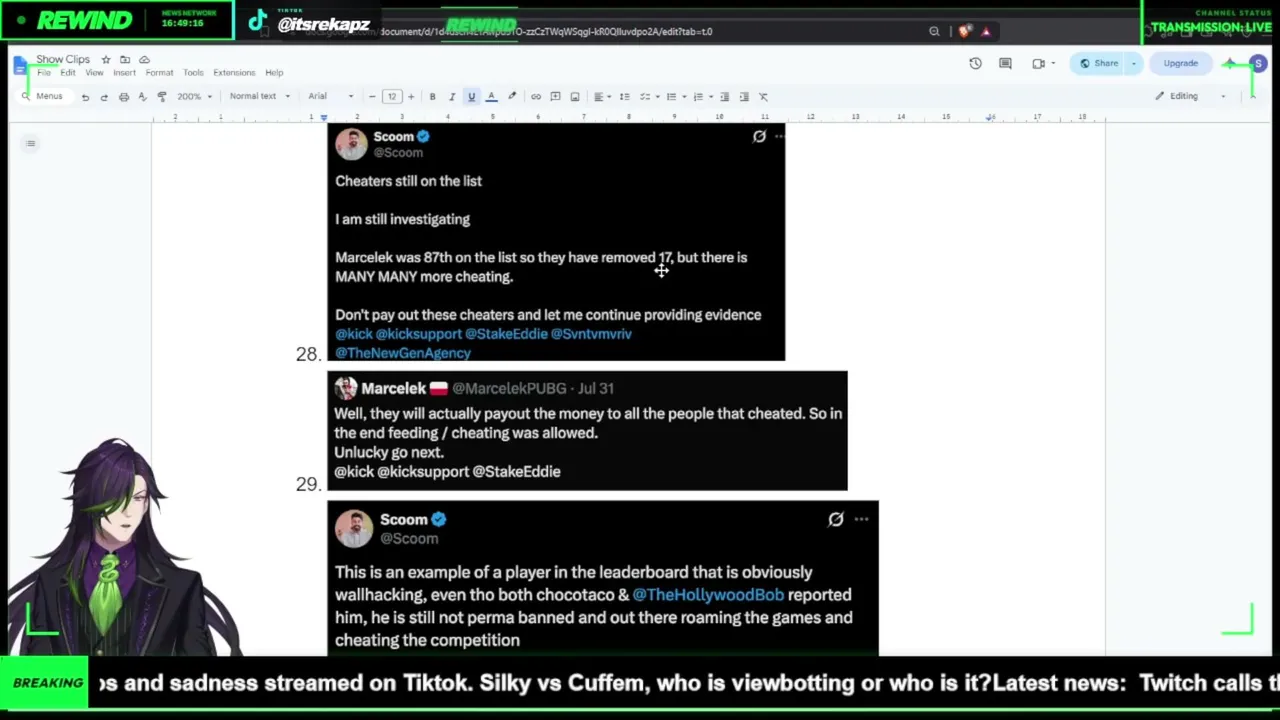
Task: Open the text color picker
Action: click(x=491, y=97)
